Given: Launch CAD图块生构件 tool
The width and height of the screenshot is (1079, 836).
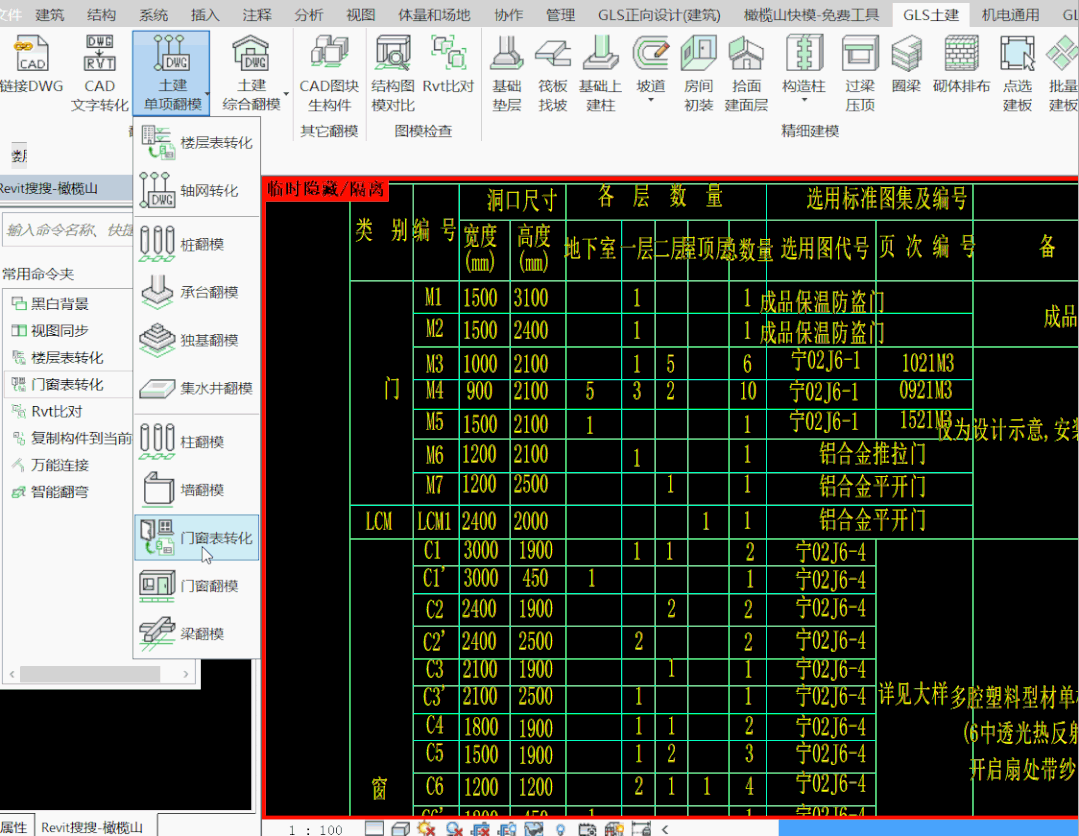Looking at the screenshot, I should point(330,72).
